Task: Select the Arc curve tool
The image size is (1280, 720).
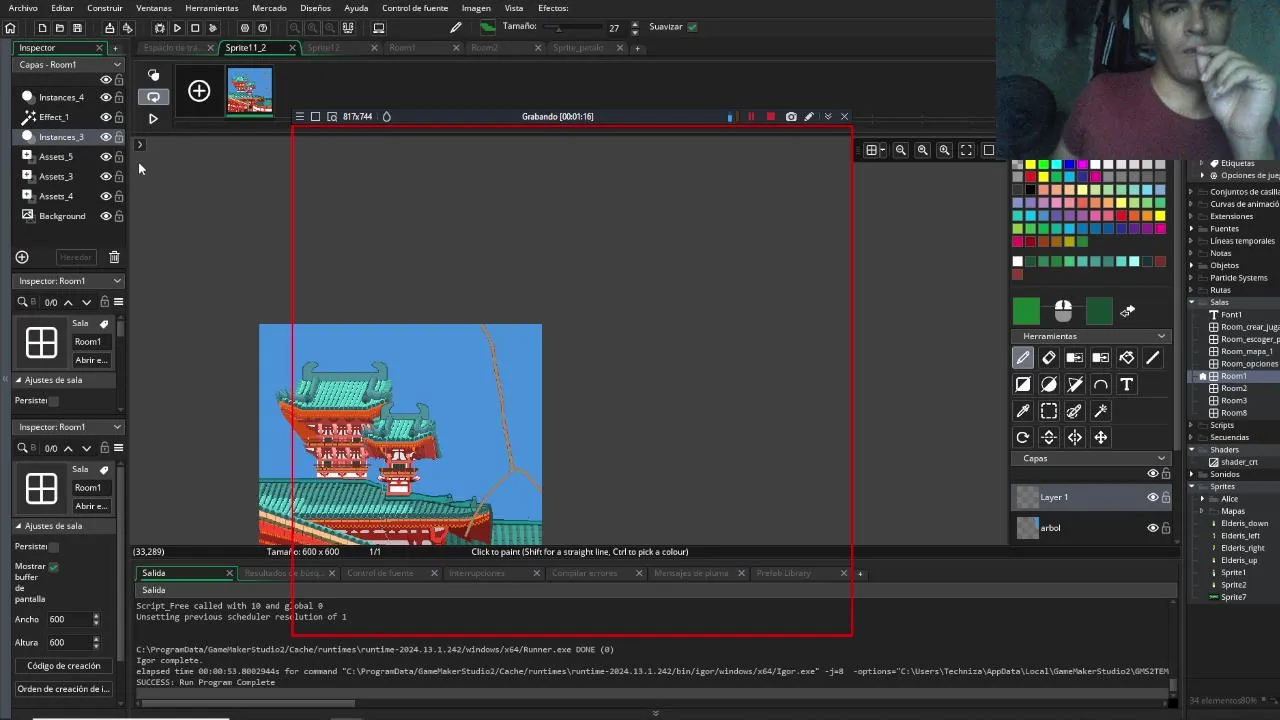Action: tap(1101, 384)
